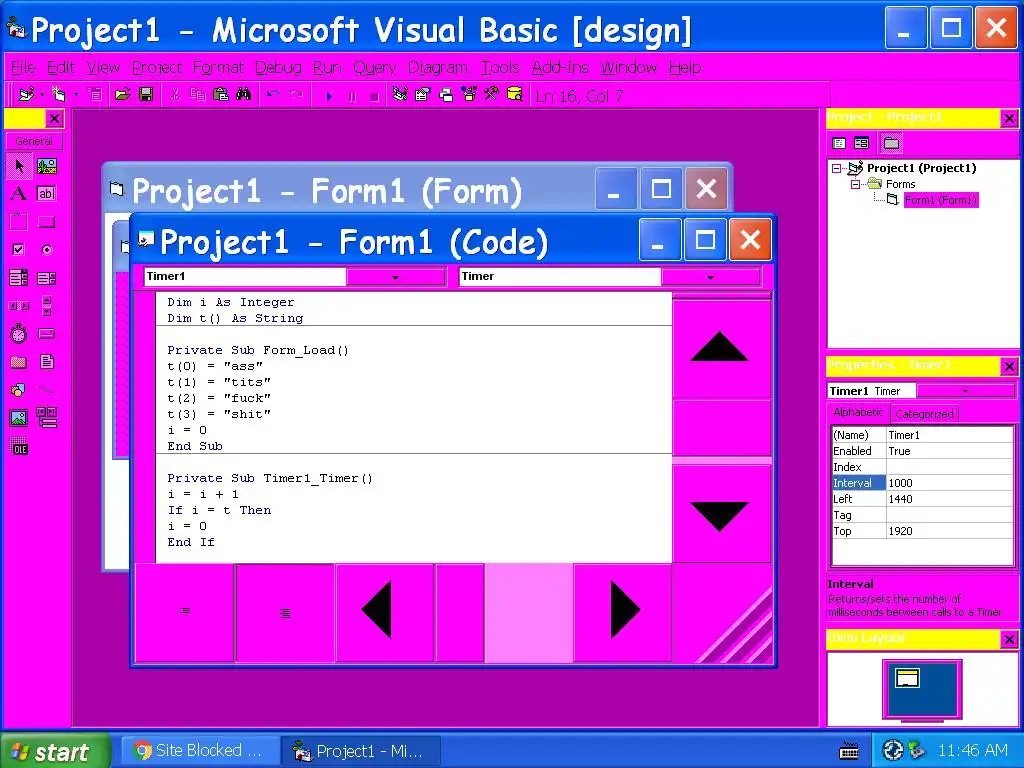Select the Frame control tool
Viewport: 1024px width, 768px height.
click(x=19, y=221)
